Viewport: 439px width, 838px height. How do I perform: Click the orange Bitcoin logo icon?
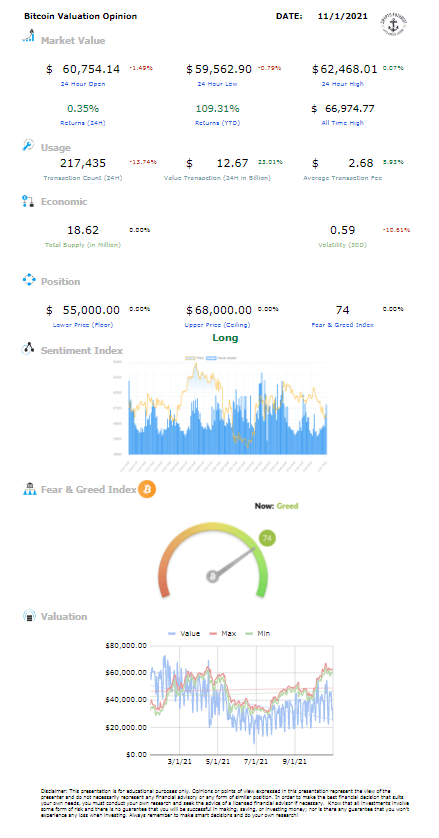(147, 489)
